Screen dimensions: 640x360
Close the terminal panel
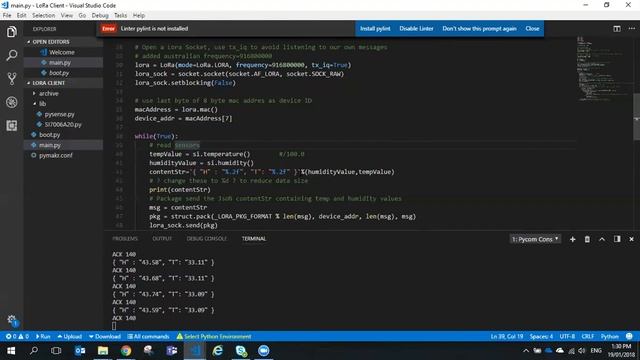click(x=631, y=239)
